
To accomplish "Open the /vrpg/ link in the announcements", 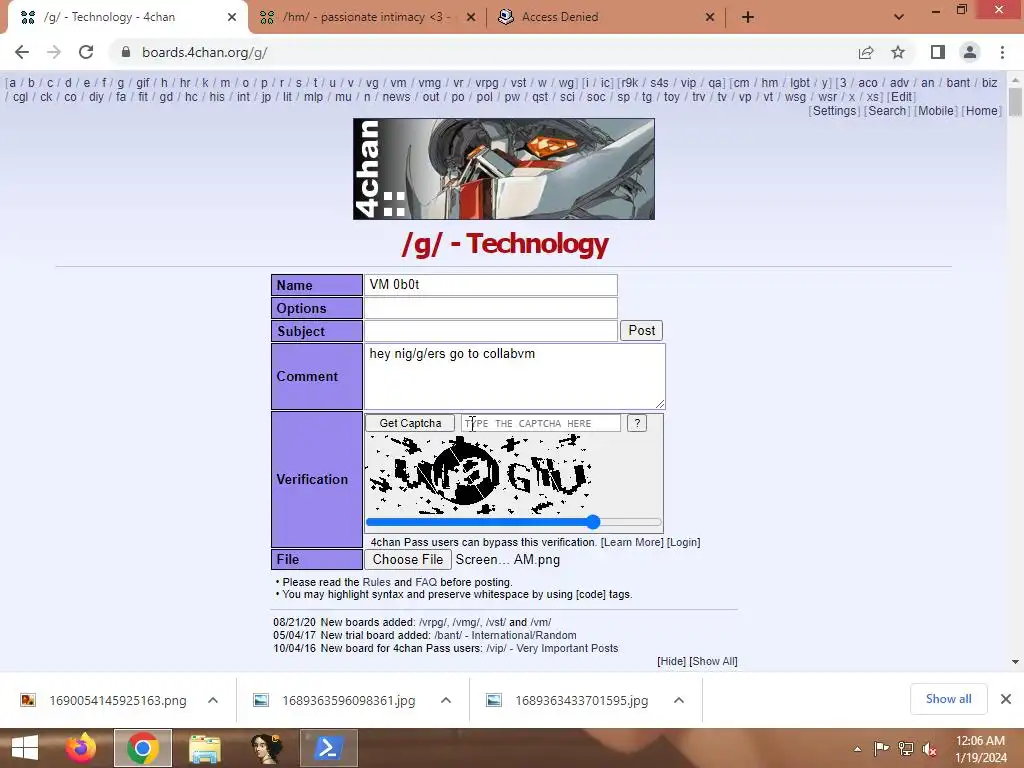I will (432, 622).
